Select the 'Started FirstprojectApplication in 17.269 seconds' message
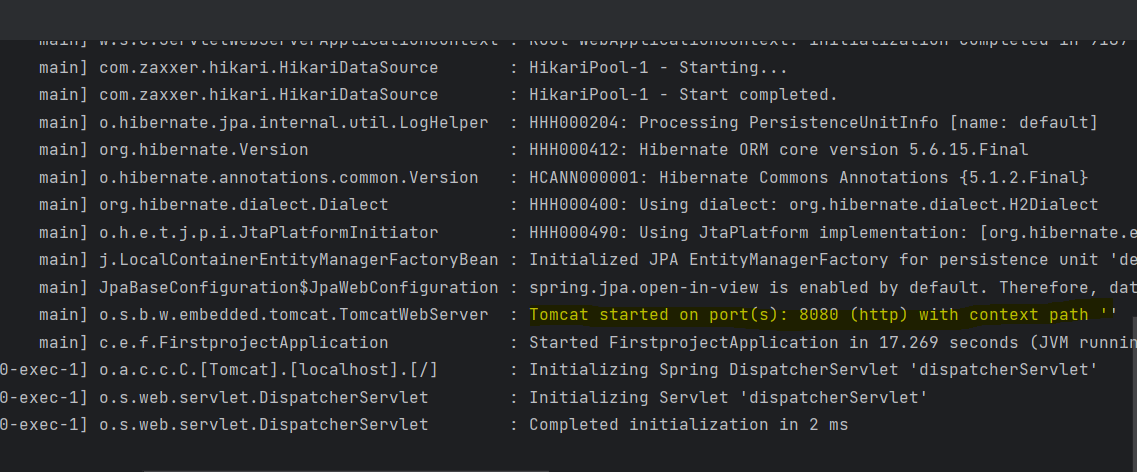 833,342
